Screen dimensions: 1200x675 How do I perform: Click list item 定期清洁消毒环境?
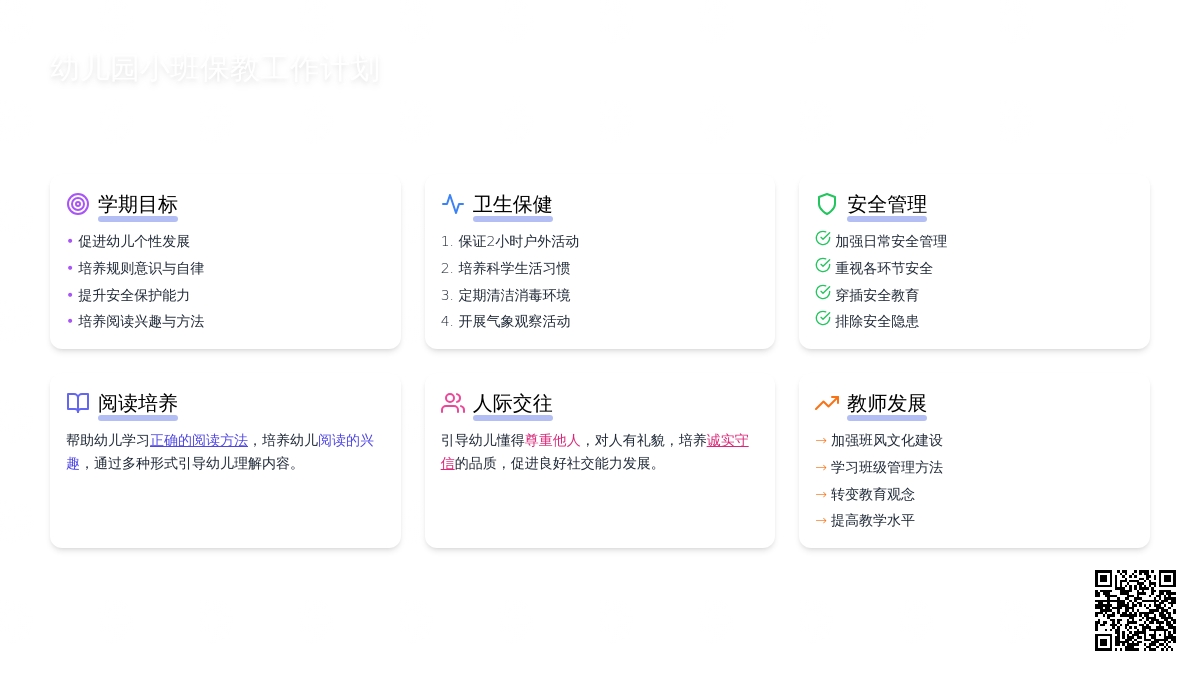[515, 296]
